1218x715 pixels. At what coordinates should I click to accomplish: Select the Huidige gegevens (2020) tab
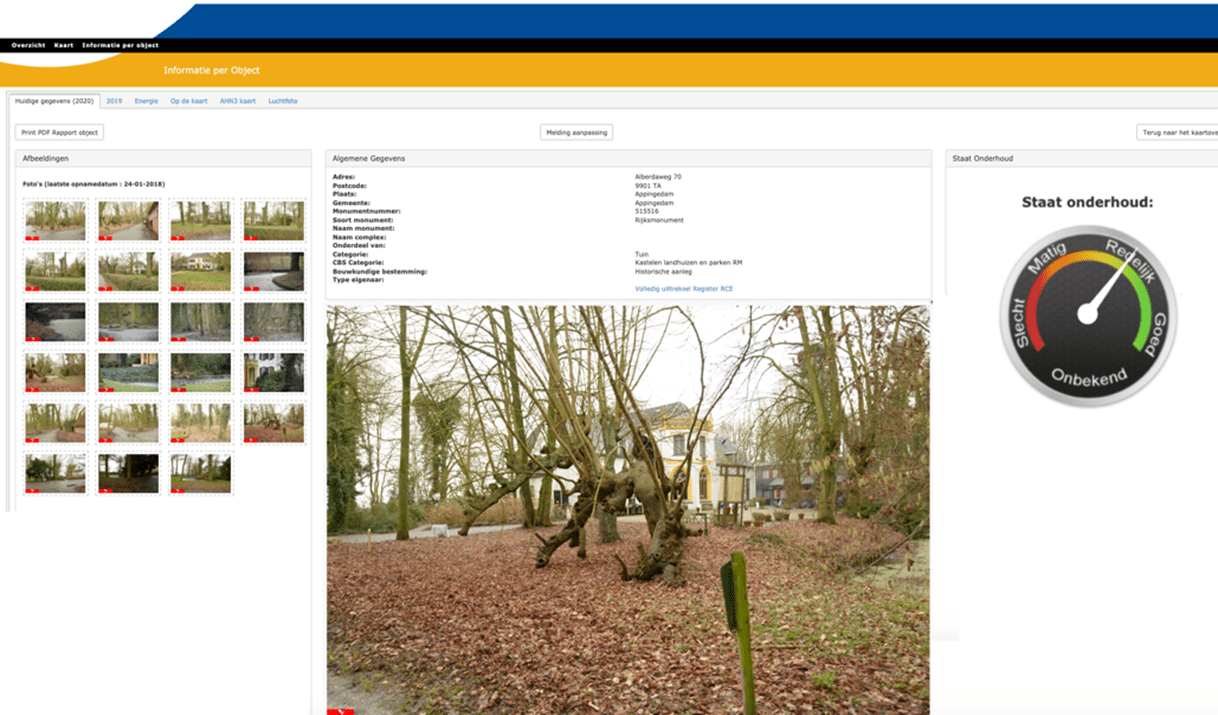54,101
